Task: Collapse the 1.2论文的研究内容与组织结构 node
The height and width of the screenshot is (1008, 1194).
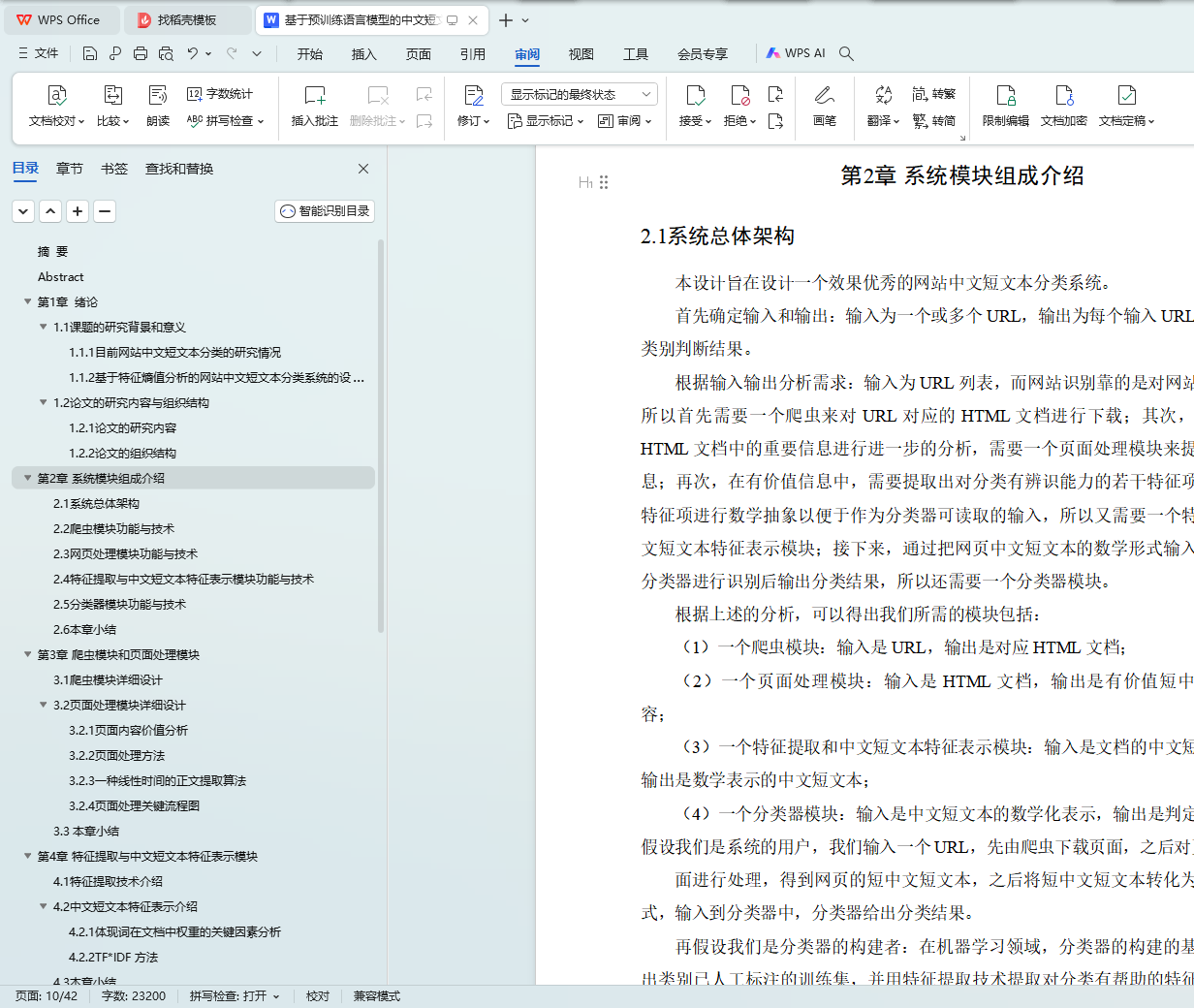Action: (43, 402)
